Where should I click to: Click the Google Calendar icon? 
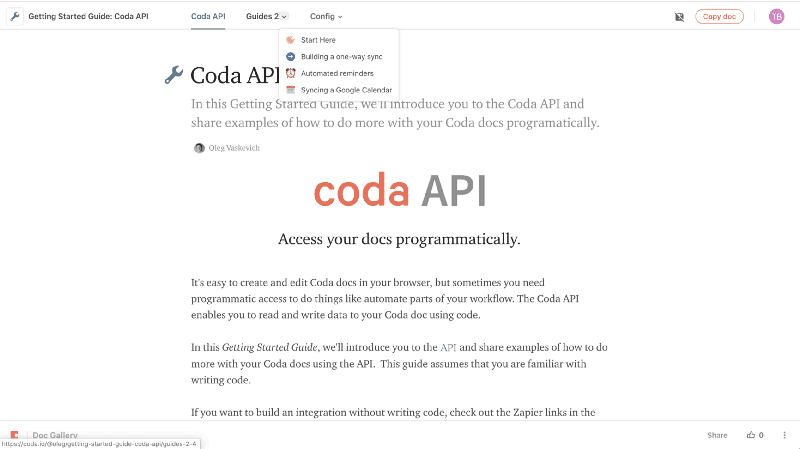click(x=290, y=90)
